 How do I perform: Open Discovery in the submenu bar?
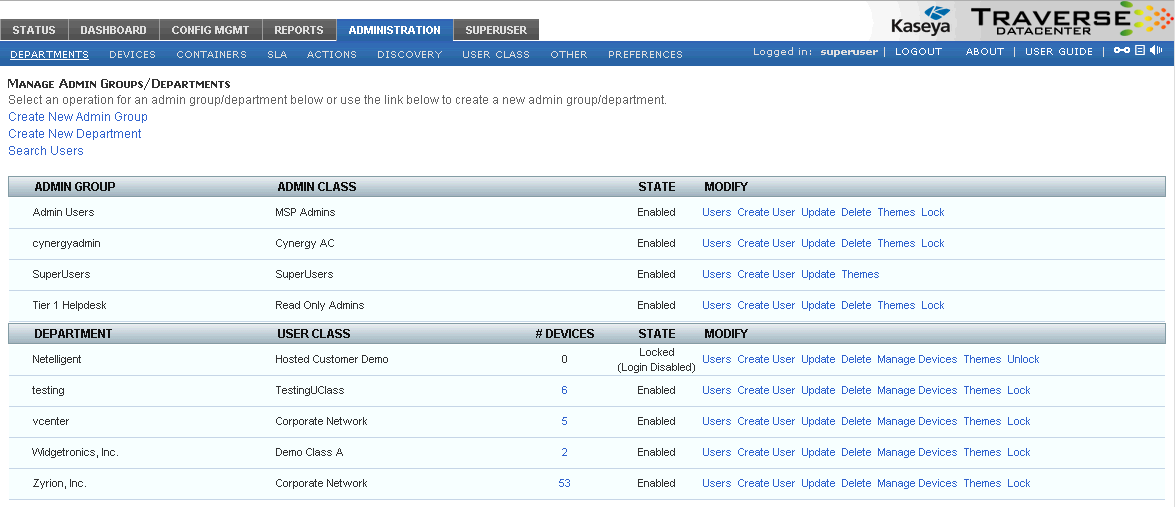point(409,54)
